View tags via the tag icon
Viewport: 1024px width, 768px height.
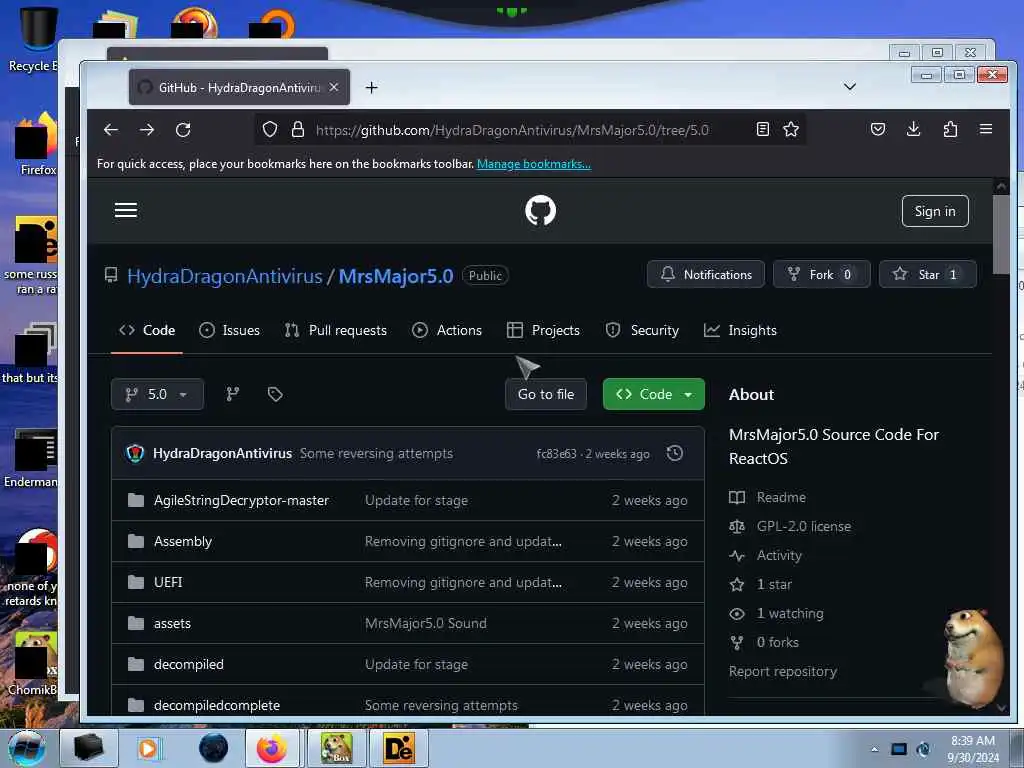275,394
